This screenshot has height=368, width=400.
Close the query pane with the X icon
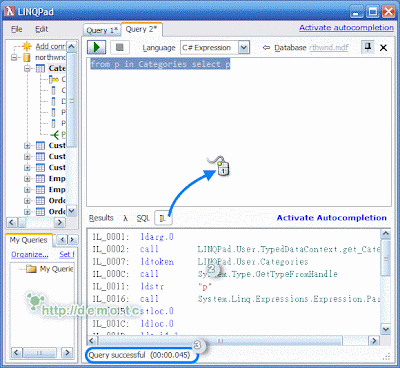[x=383, y=48]
